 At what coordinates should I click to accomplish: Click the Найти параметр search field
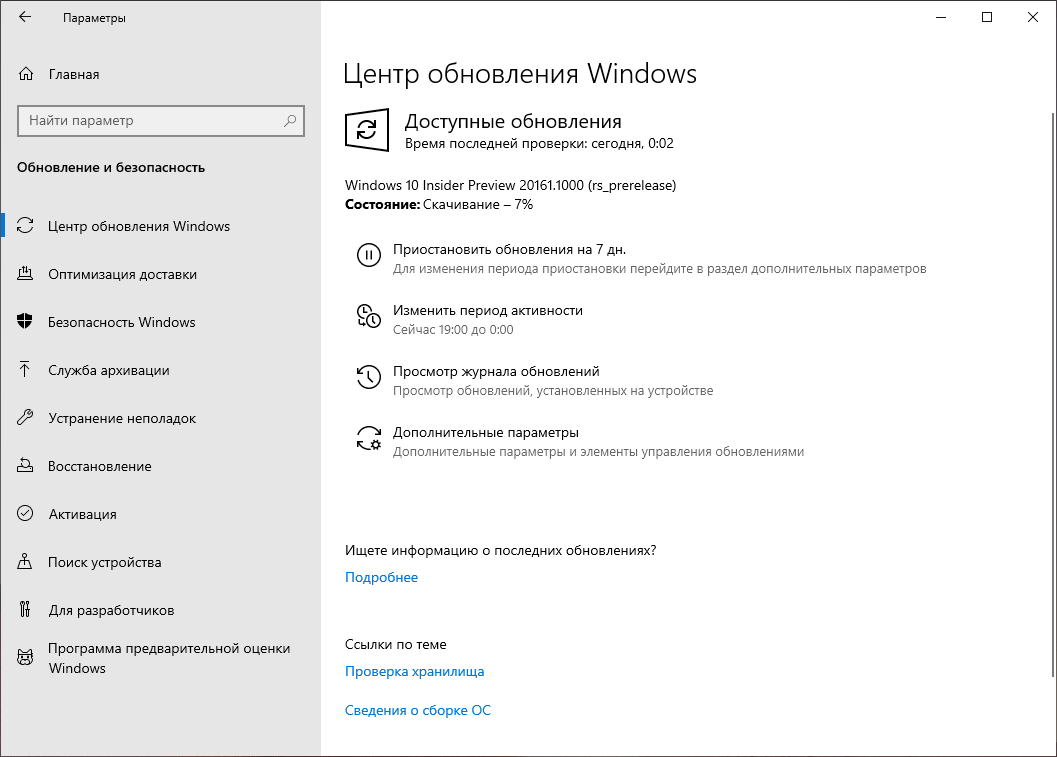(x=160, y=120)
